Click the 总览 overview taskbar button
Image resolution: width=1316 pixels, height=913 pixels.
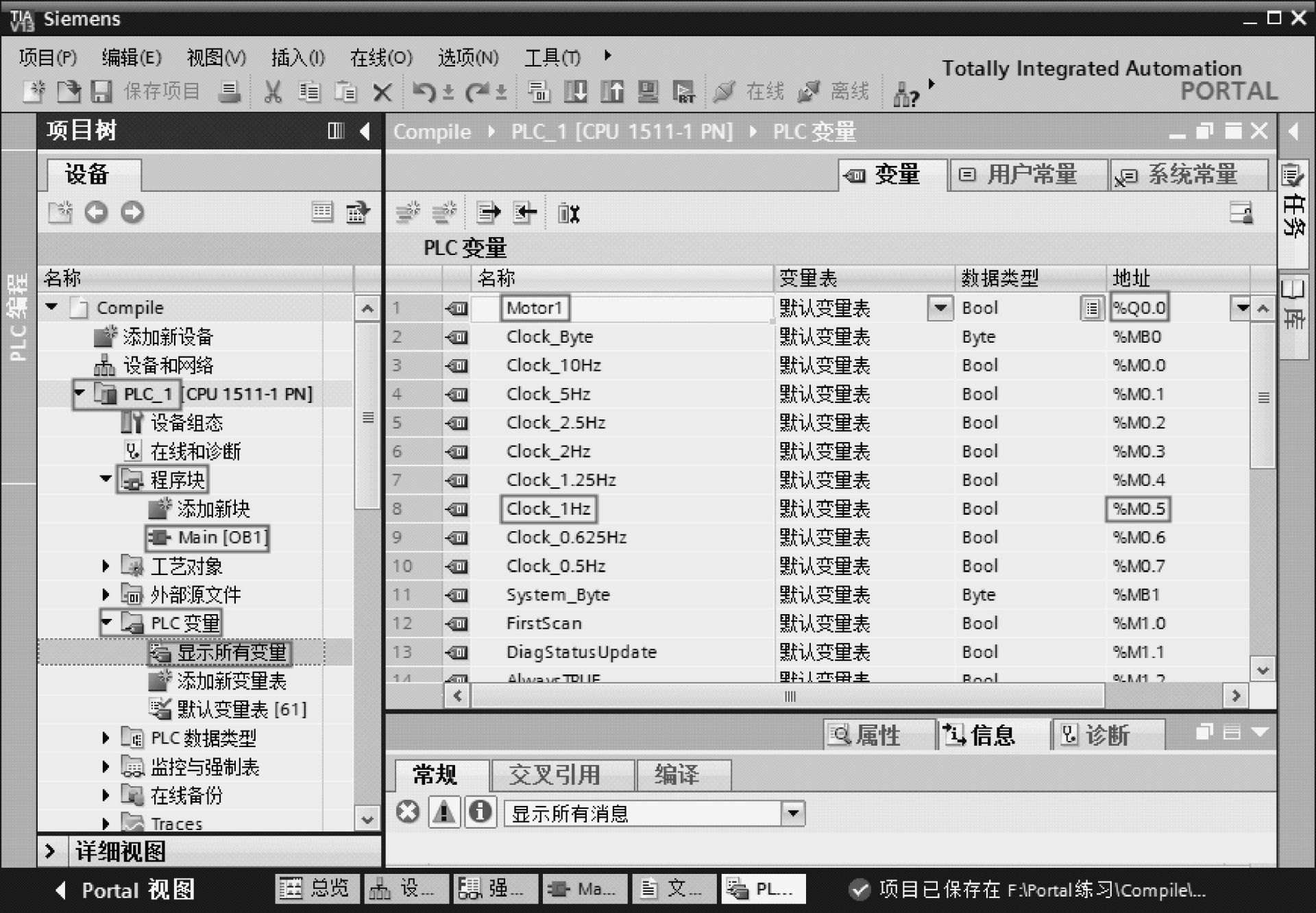pos(317,889)
